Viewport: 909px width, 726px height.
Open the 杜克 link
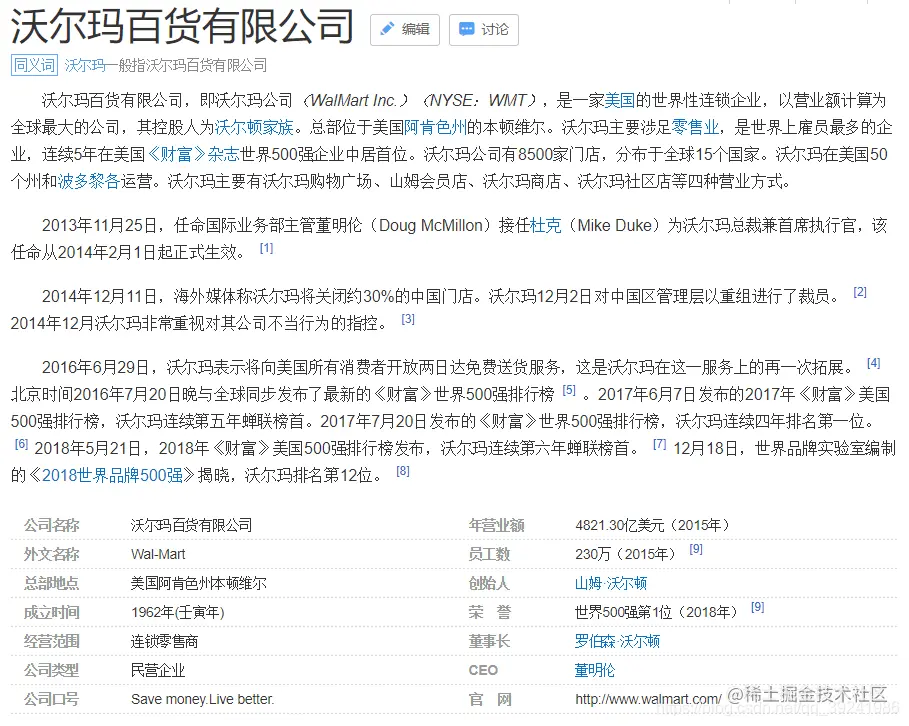pos(546,225)
